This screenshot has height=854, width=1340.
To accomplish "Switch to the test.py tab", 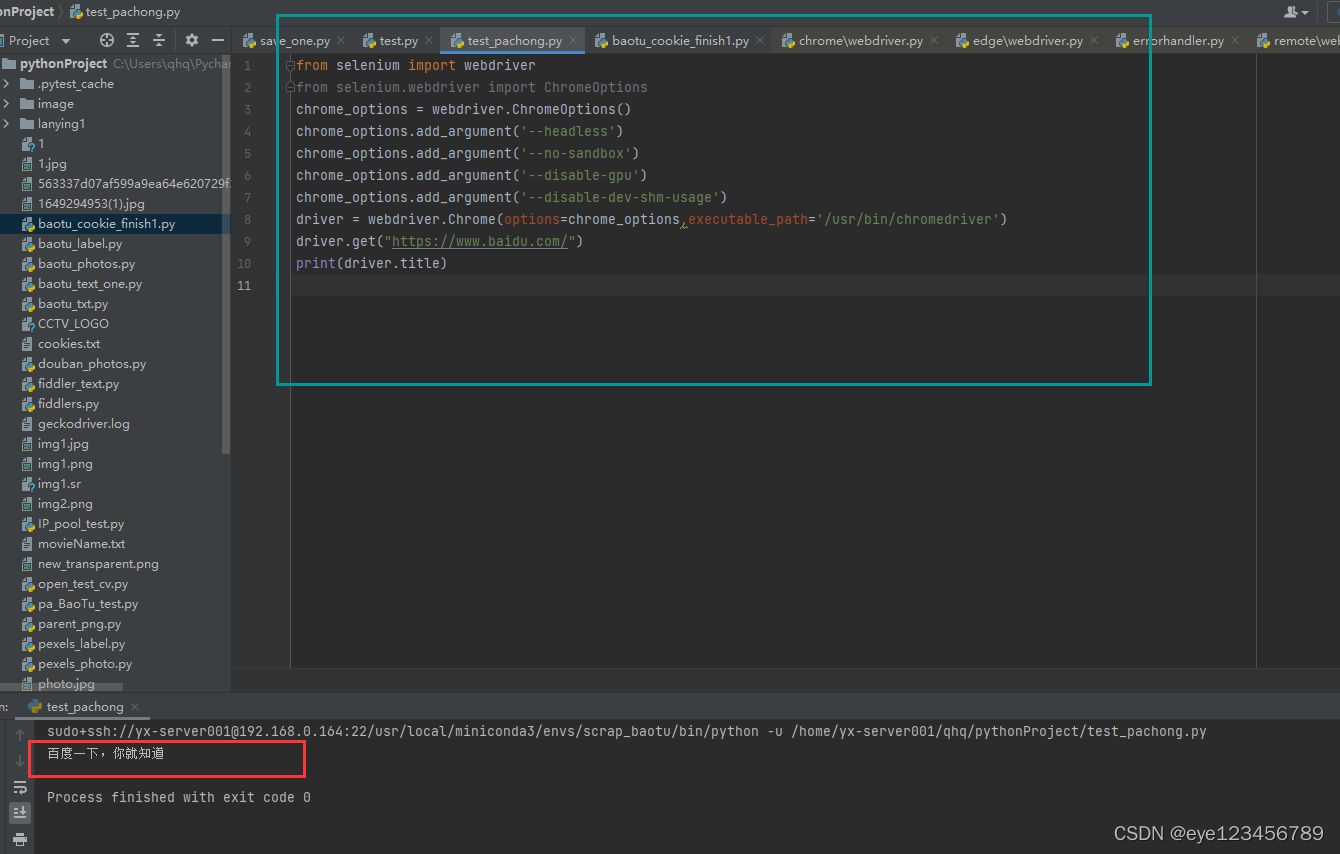I will [398, 40].
